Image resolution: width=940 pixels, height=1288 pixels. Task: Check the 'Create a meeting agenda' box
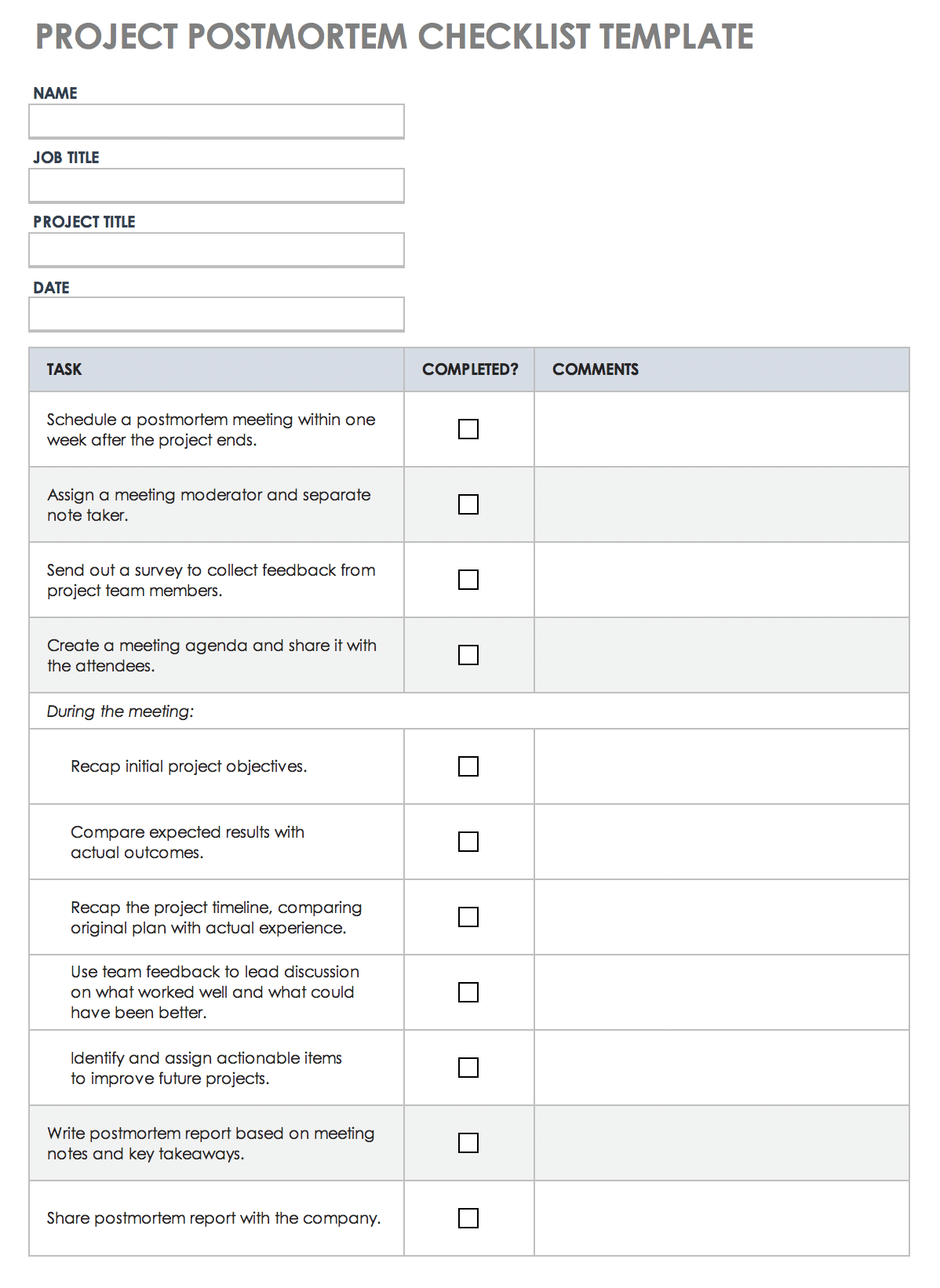point(468,655)
